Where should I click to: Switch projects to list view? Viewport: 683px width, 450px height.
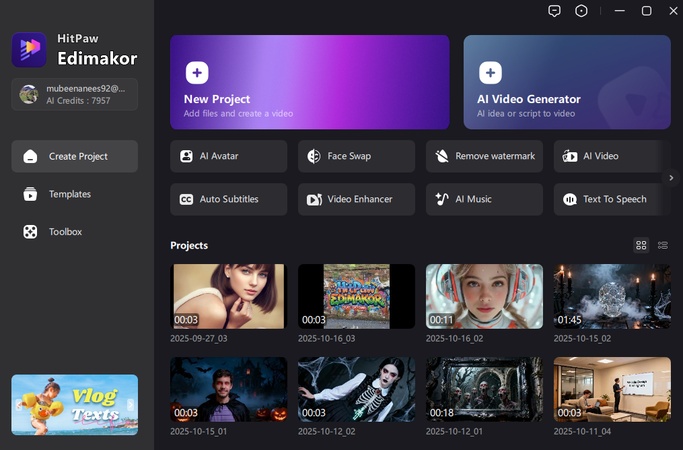[663, 245]
